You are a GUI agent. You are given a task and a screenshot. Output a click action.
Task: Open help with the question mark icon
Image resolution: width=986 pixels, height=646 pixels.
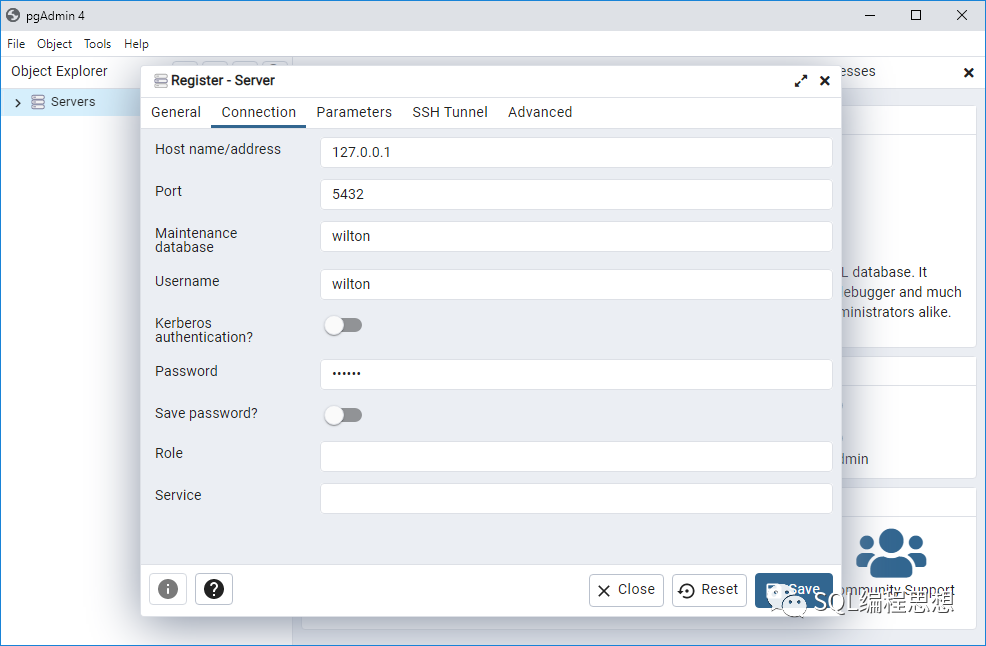tap(214, 589)
